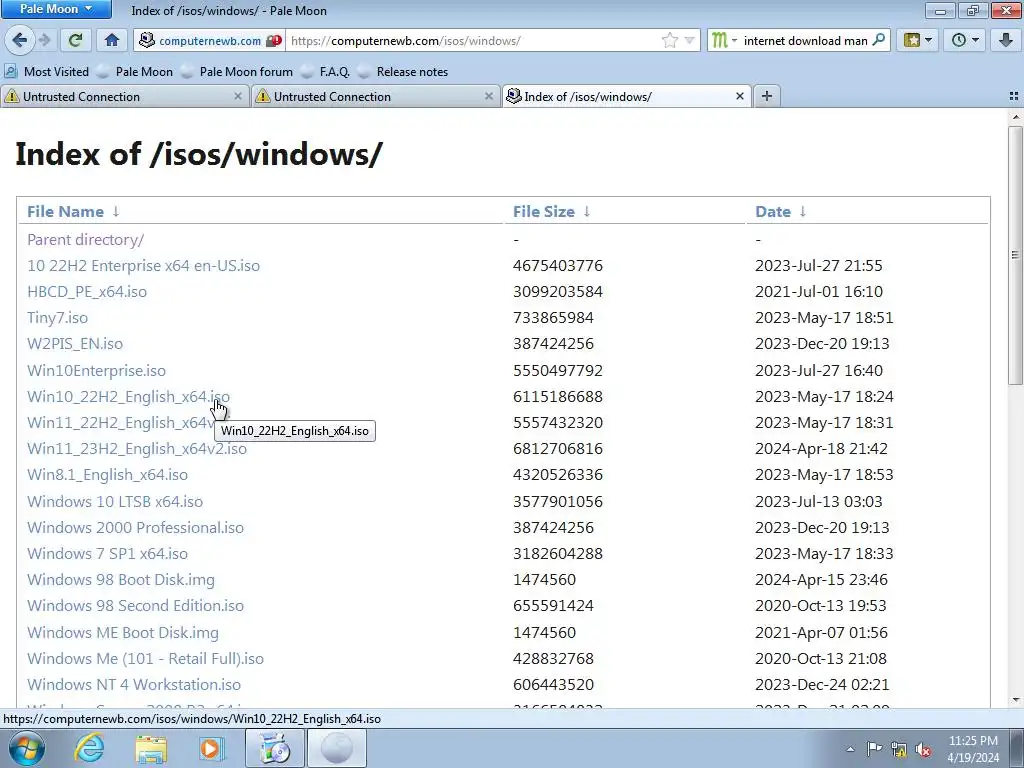Click the Action Center flag tray icon
This screenshot has width=1024, height=768.
coord(874,749)
